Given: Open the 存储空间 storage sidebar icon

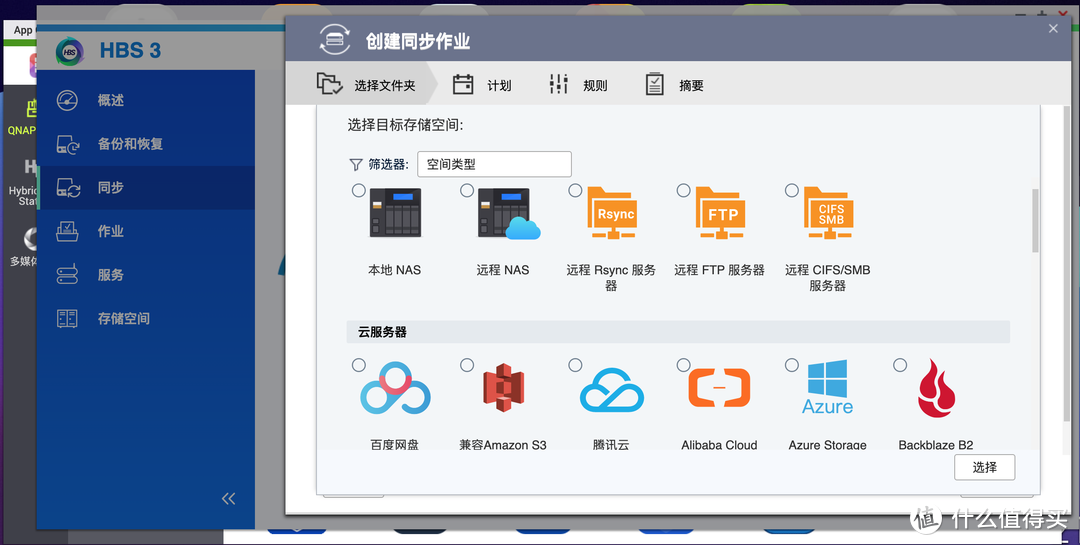Looking at the screenshot, I should click(67, 318).
